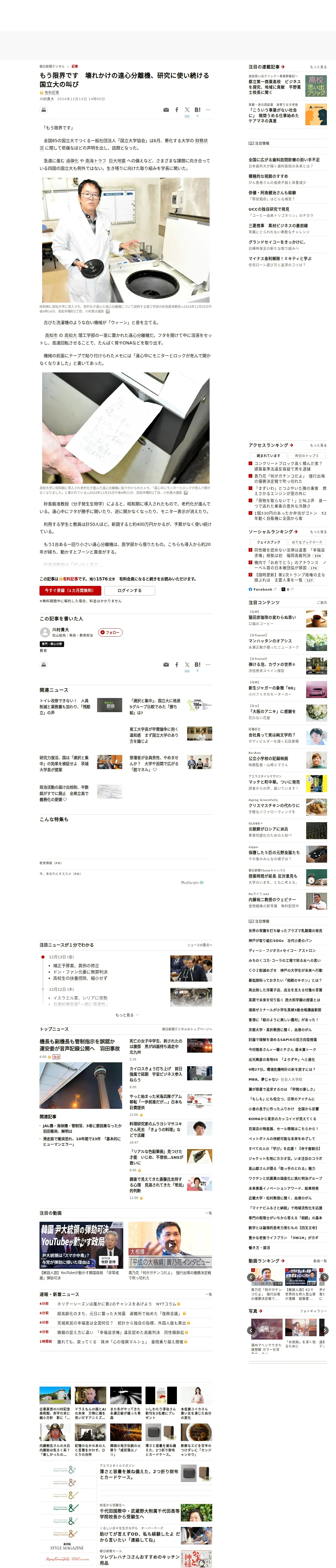Click もっと見る beside アクセスランキング
Image resolution: width=336 pixels, height=1568 pixels.
click(318, 445)
